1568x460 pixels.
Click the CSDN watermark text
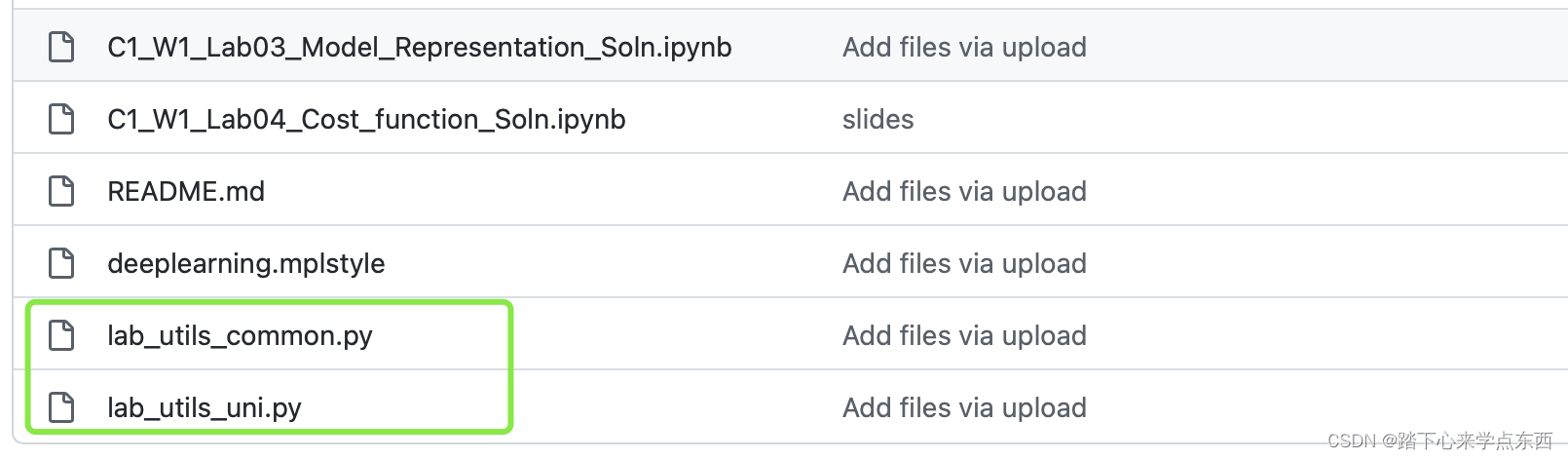click(1439, 441)
